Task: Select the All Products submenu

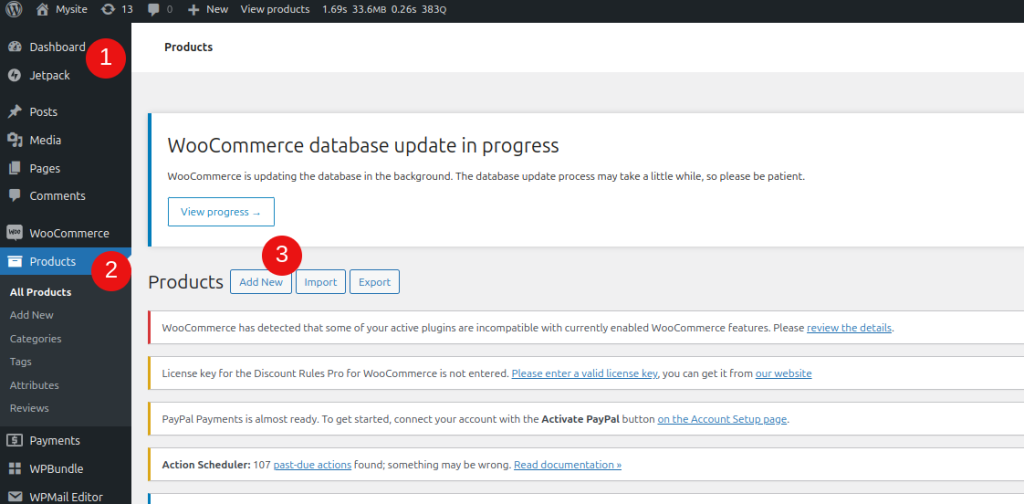Action: [x=40, y=292]
